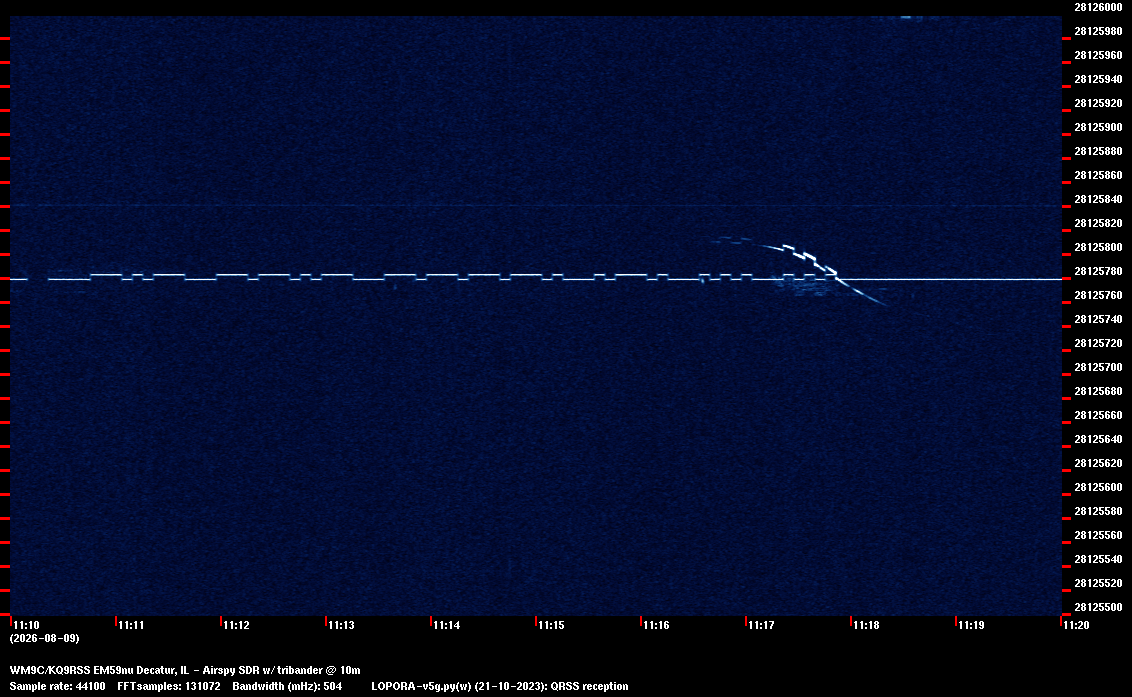This screenshot has height=697, width=1132.
Task: Click the 11:20 time label
Action: pos(1076,625)
